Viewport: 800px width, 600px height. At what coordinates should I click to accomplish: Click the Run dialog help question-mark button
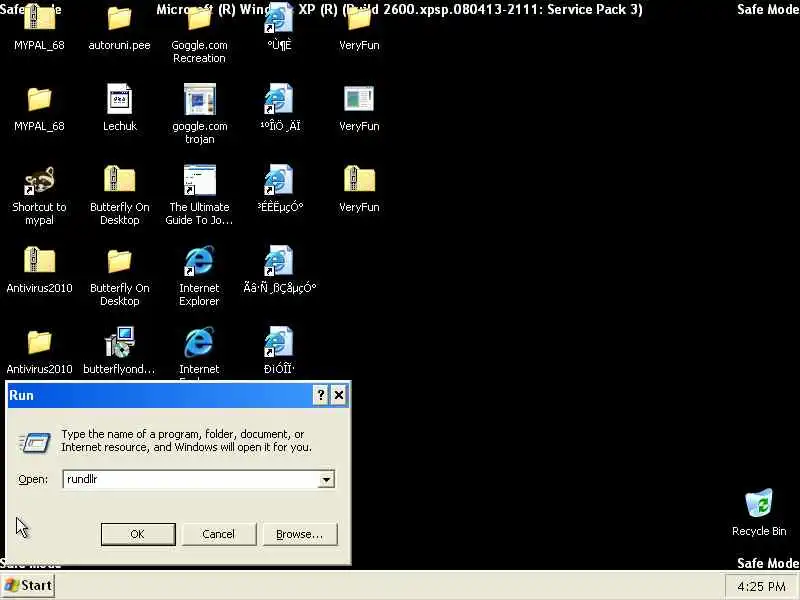320,395
